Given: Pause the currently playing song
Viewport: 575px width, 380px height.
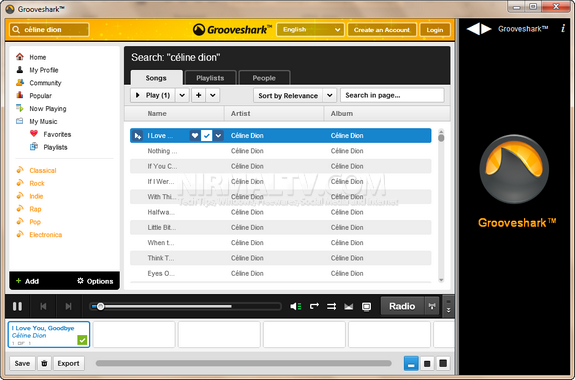Looking at the screenshot, I should pos(17,306).
